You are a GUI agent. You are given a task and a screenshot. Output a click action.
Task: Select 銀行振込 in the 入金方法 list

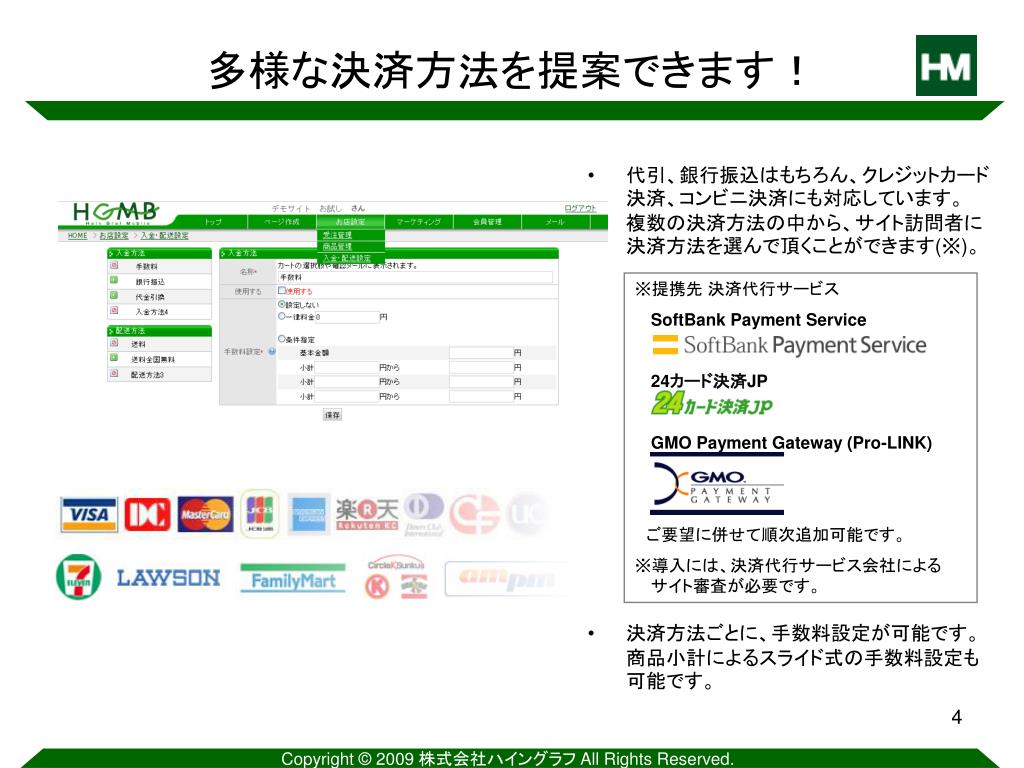(x=159, y=281)
